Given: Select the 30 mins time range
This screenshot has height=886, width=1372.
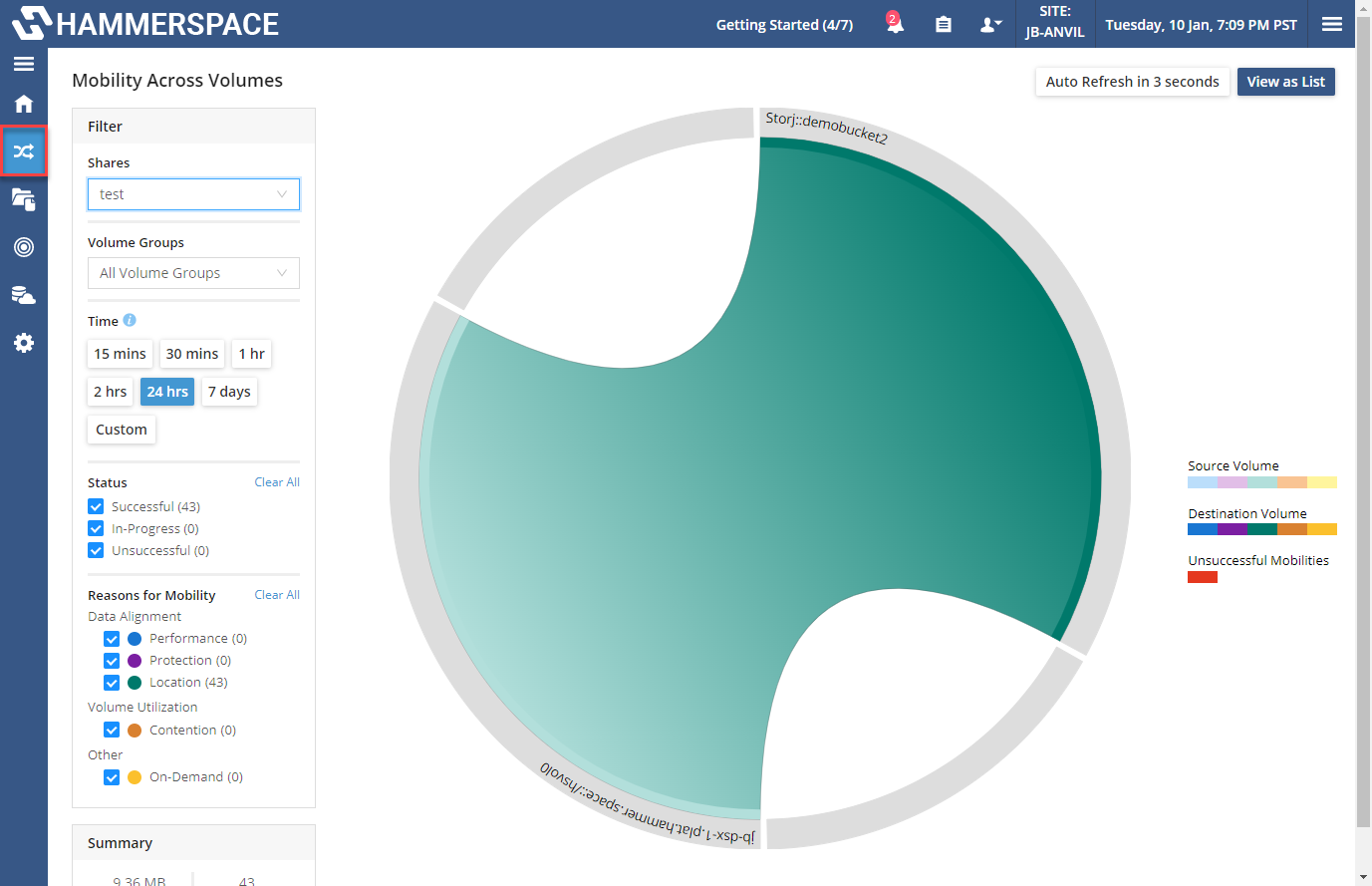Looking at the screenshot, I should pyautogui.click(x=192, y=354).
